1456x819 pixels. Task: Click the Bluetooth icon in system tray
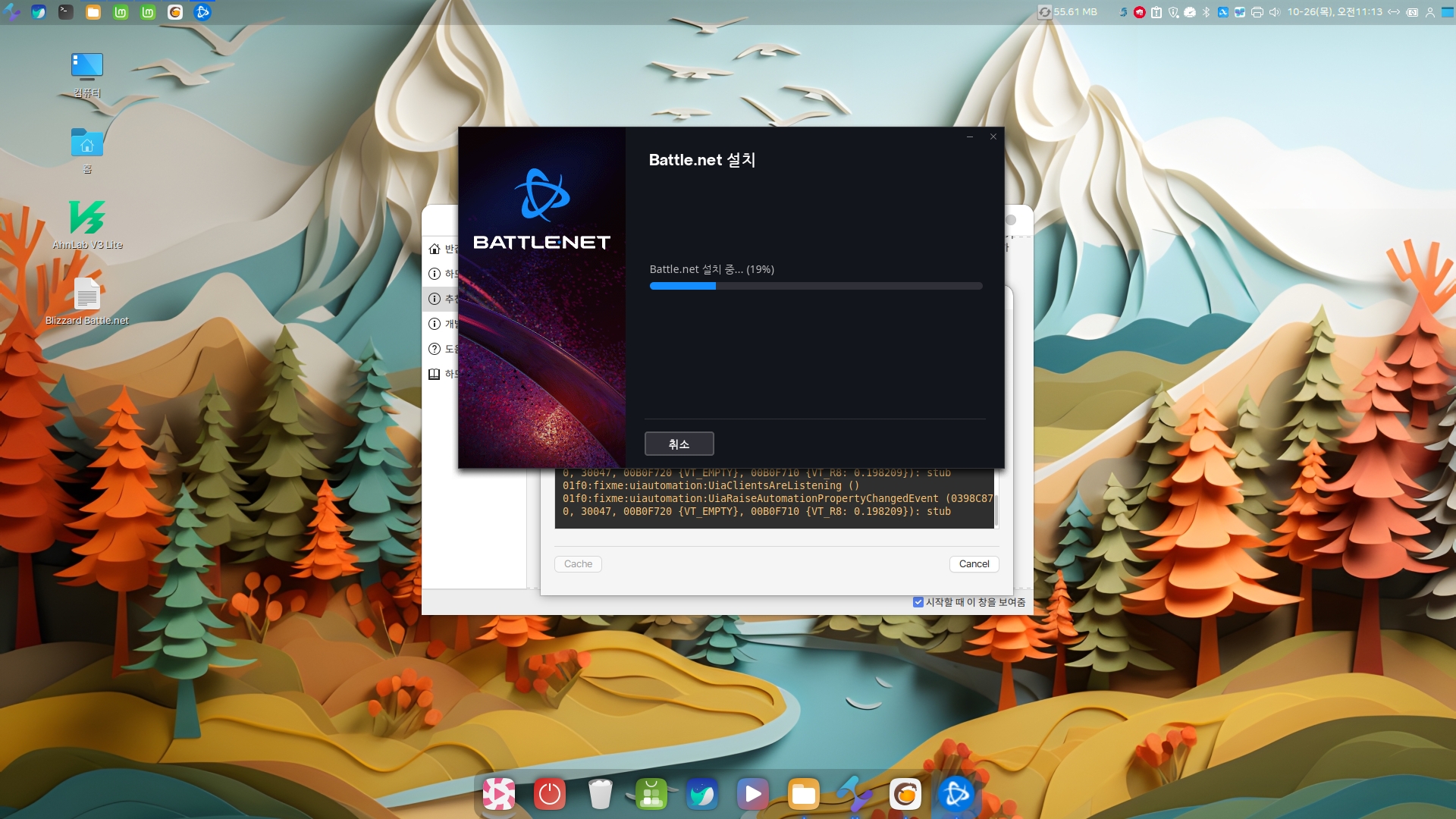(x=1206, y=12)
